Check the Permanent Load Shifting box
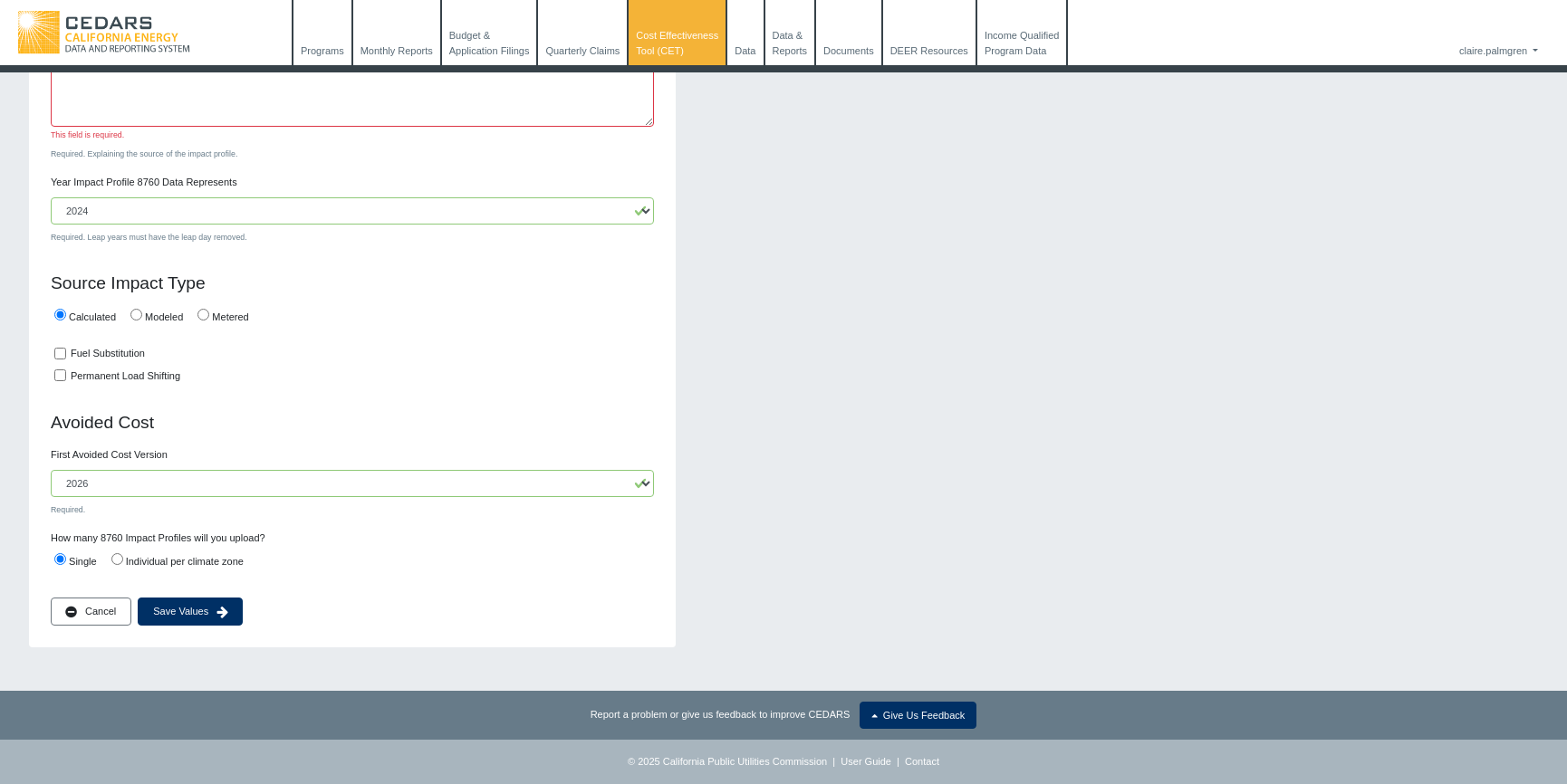Image resolution: width=1567 pixels, height=784 pixels. coord(61,376)
